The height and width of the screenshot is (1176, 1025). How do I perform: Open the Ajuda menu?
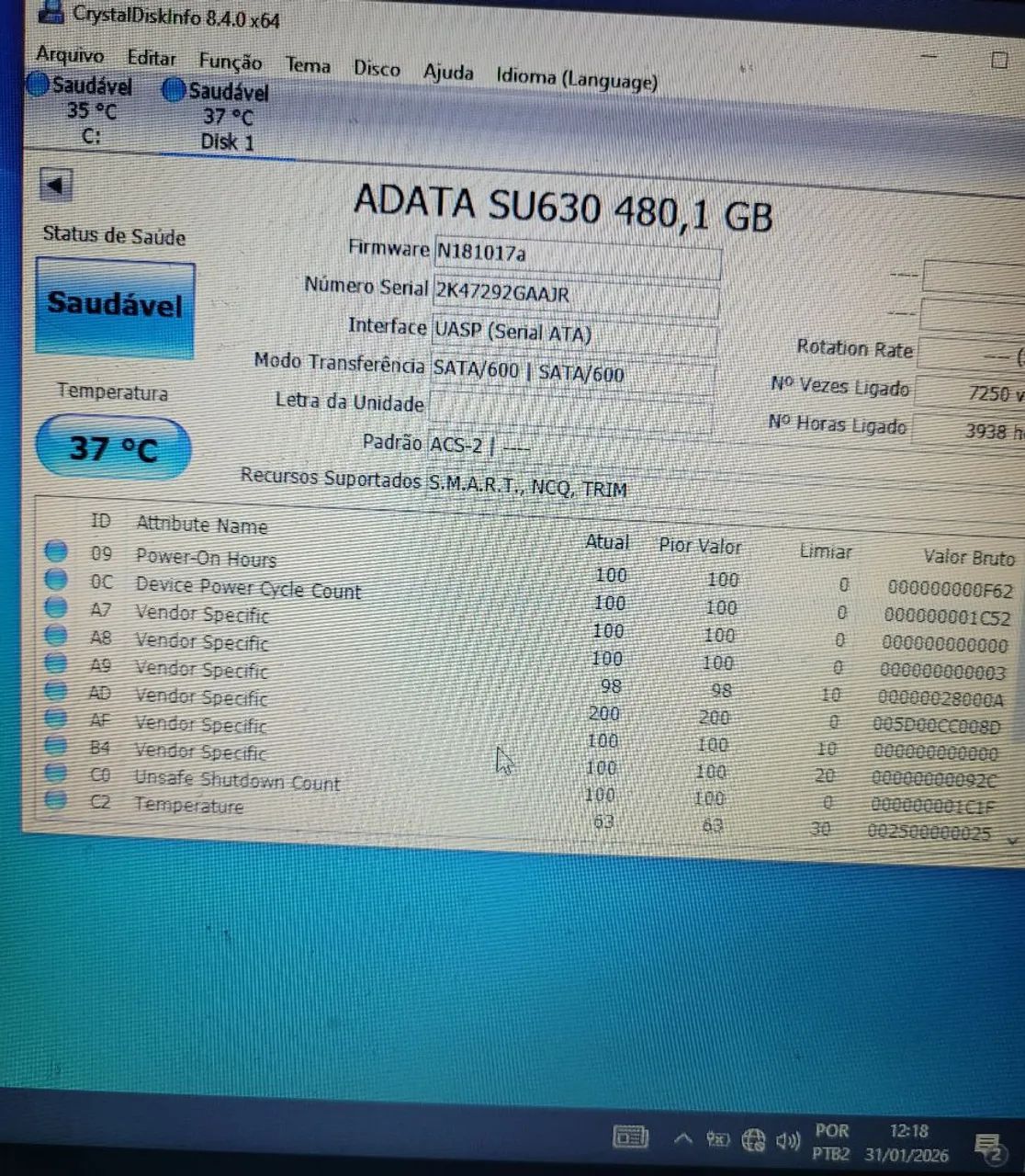pos(448,72)
